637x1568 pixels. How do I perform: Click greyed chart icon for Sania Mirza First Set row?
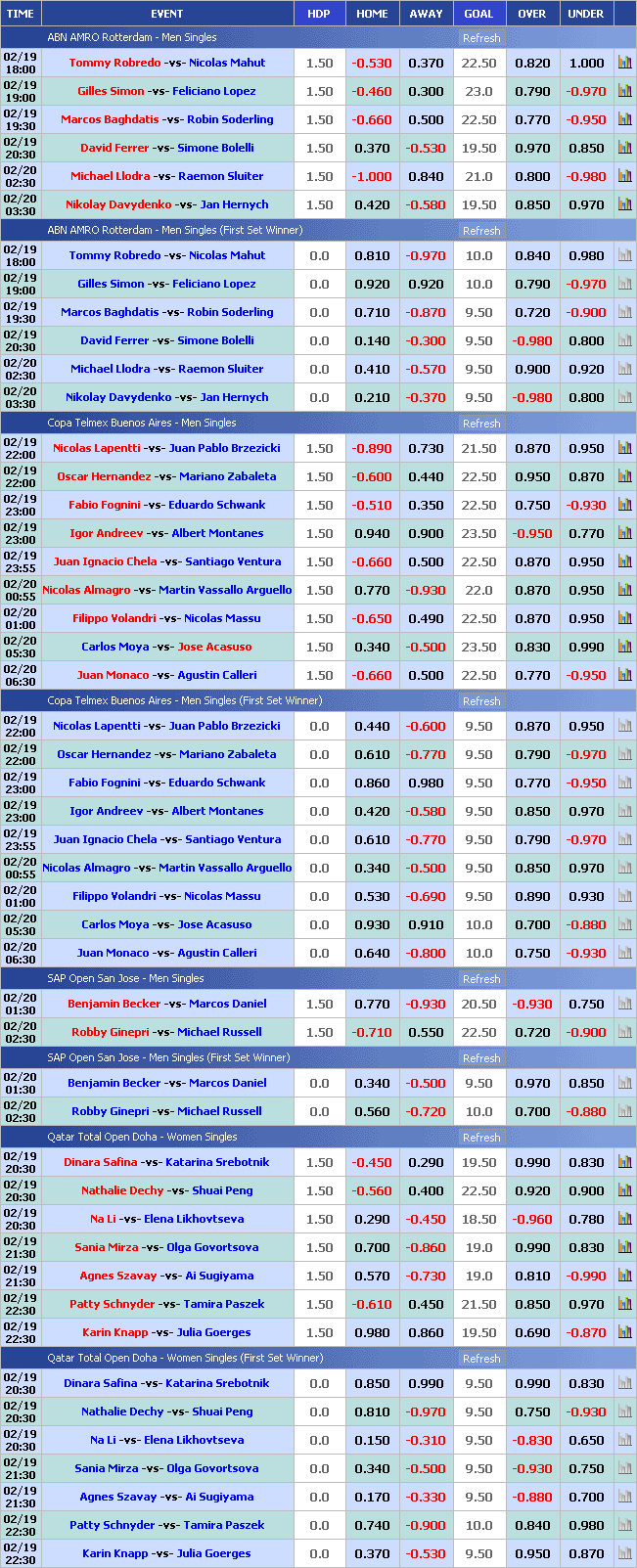[x=624, y=1468]
